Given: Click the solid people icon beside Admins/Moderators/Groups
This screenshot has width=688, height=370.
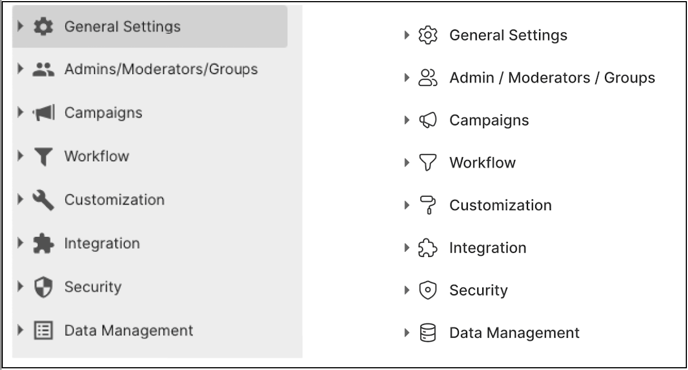Looking at the screenshot, I should [x=43, y=69].
